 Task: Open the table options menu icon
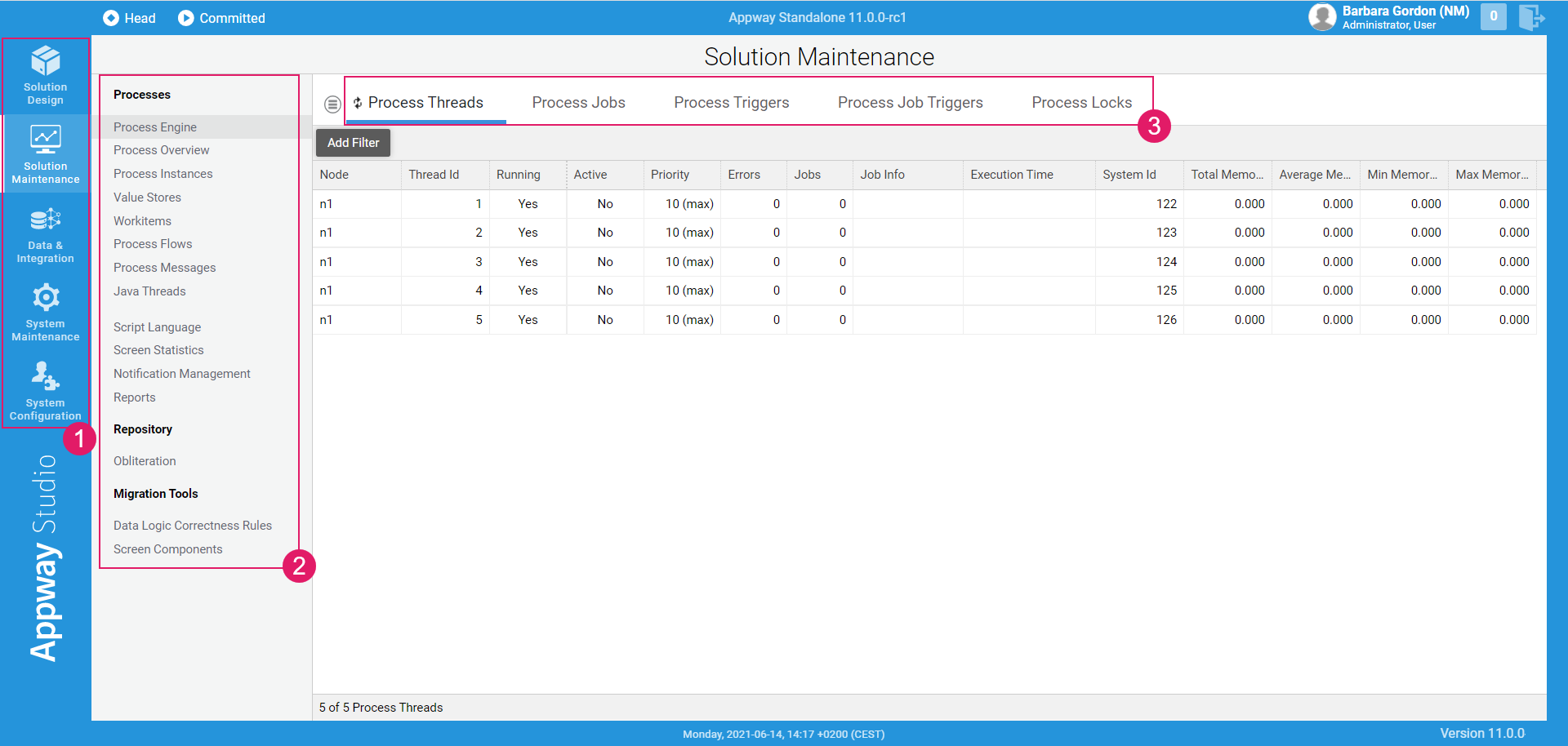(x=332, y=104)
